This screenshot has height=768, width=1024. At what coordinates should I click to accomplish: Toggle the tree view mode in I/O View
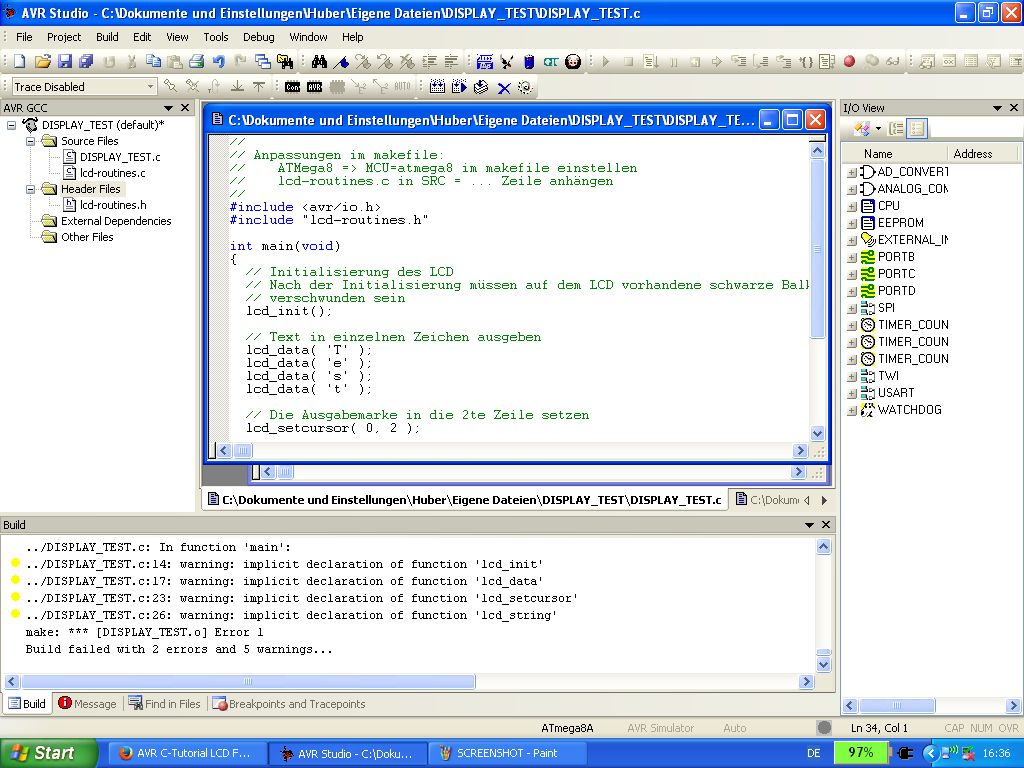tap(896, 129)
